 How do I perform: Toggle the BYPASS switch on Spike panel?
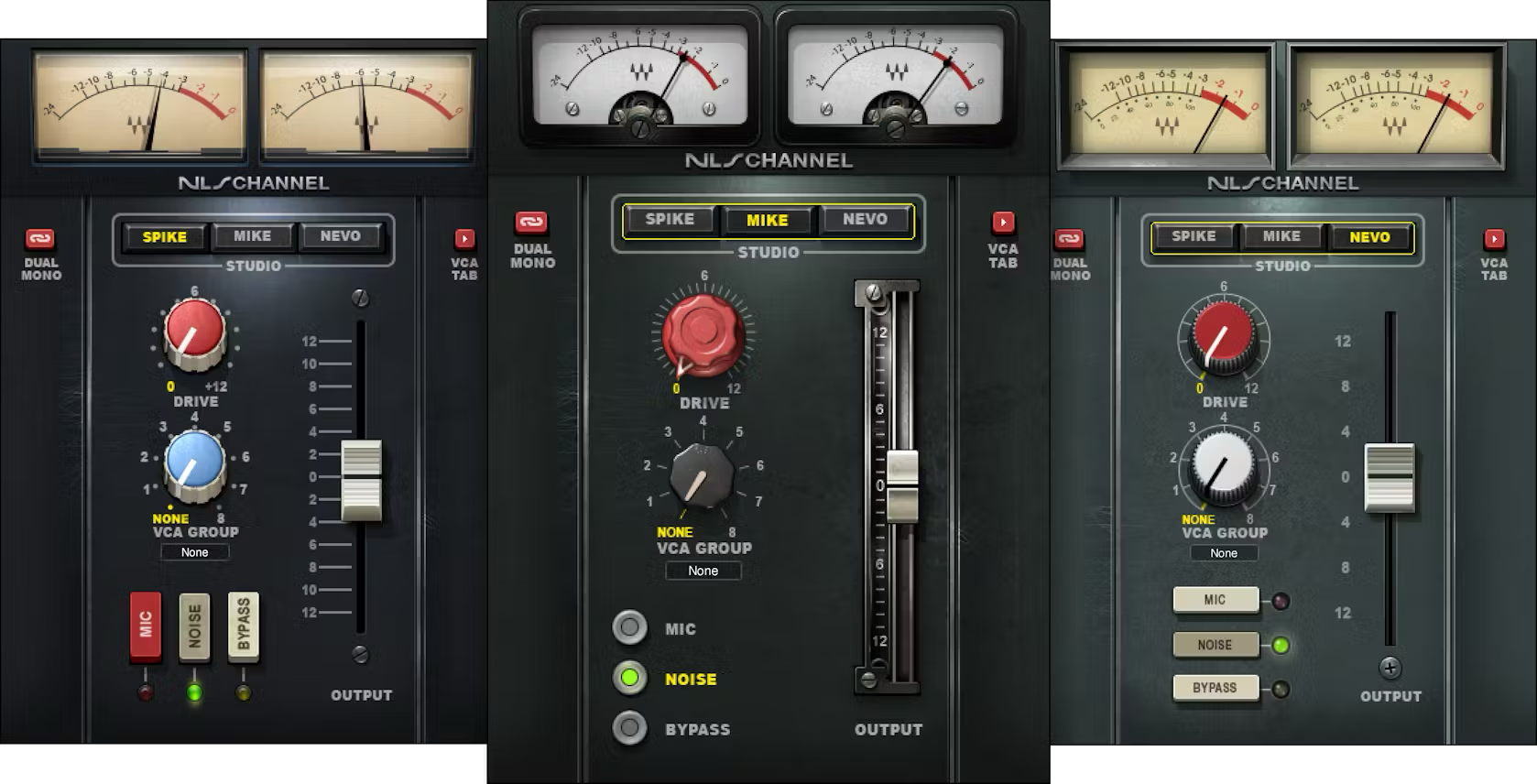point(244,626)
